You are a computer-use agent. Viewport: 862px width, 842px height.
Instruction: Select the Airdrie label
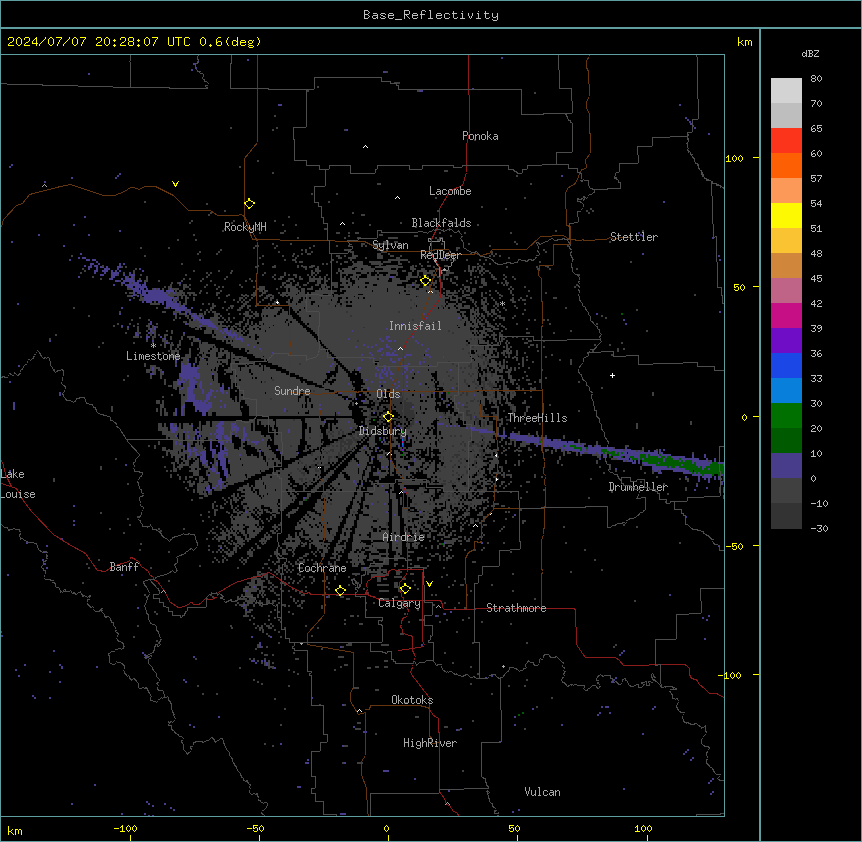pos(404,537)
